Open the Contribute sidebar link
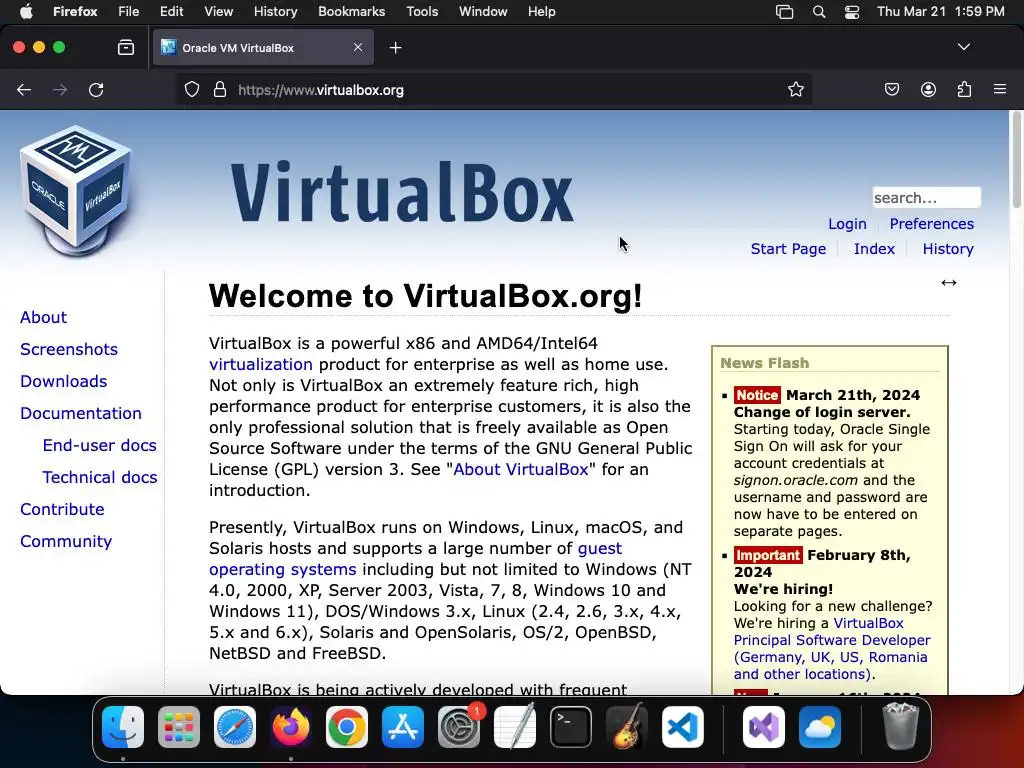1024x768 pixels. (62, 509)
